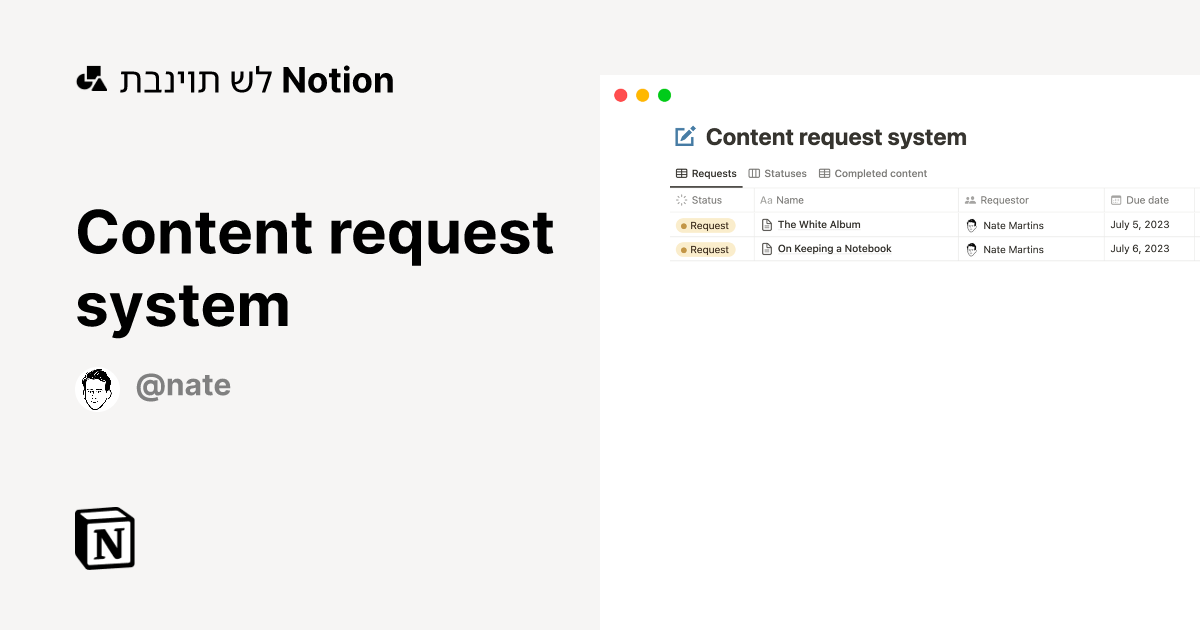Viewport: 1200px width, 630px height.
Task: Click the calendar icon in Due date header
Action: click(x=1117, y=200)
